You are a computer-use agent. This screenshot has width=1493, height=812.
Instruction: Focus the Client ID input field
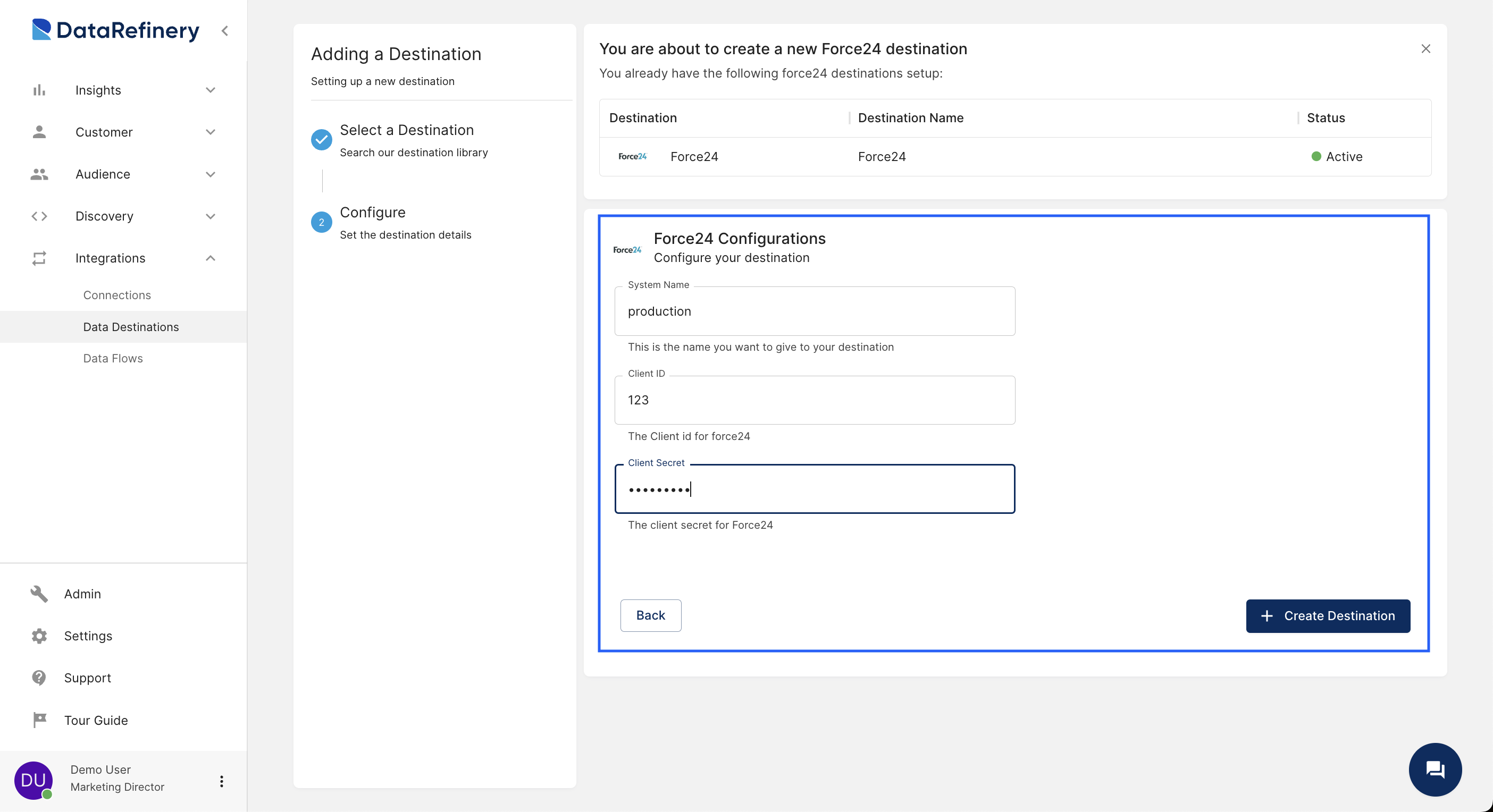click(x=815, y=400)
